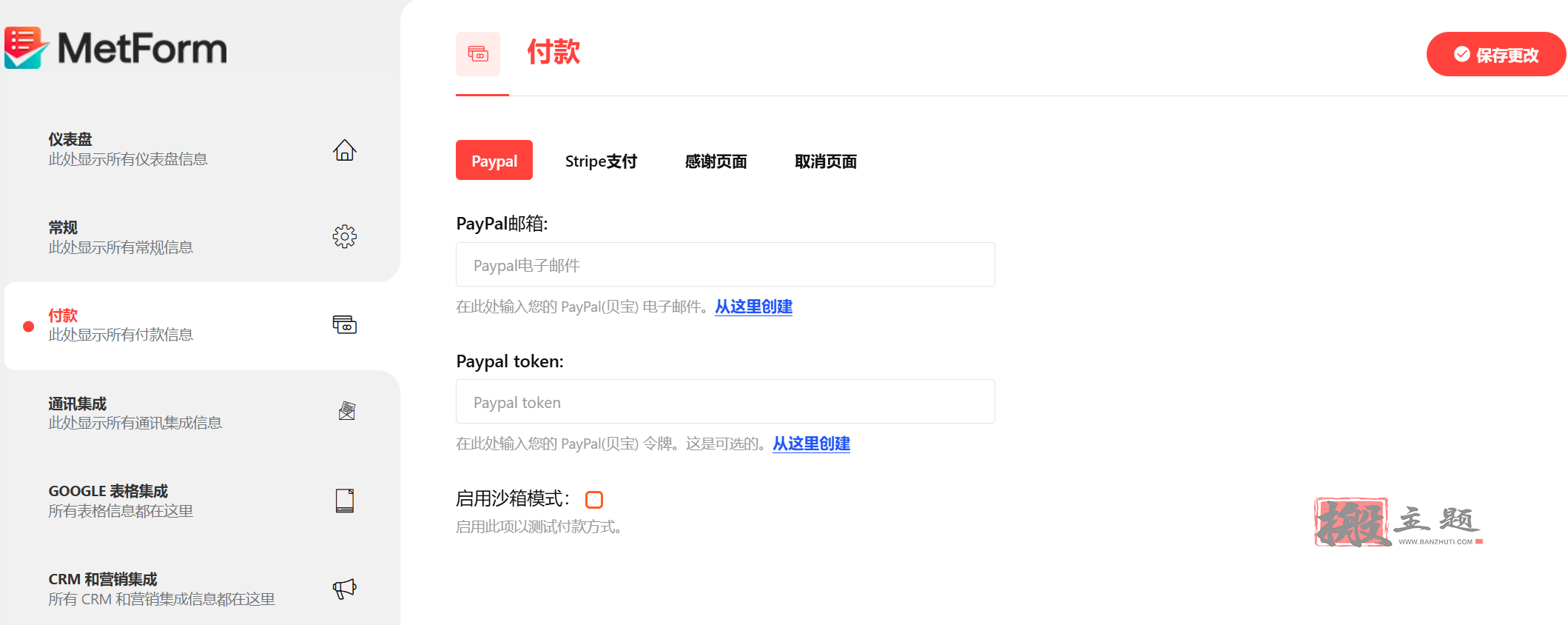Select the 付款 sidebar menu item
The height and width of the screenshot is (625, 1568).
[202, 326]
